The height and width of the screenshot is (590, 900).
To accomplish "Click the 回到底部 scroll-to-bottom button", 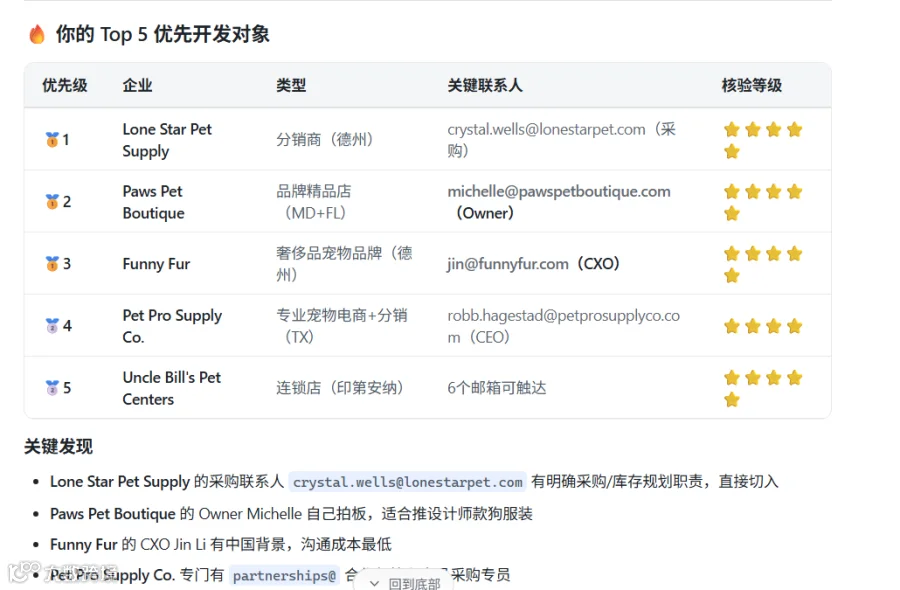I will tap(404, 582).
